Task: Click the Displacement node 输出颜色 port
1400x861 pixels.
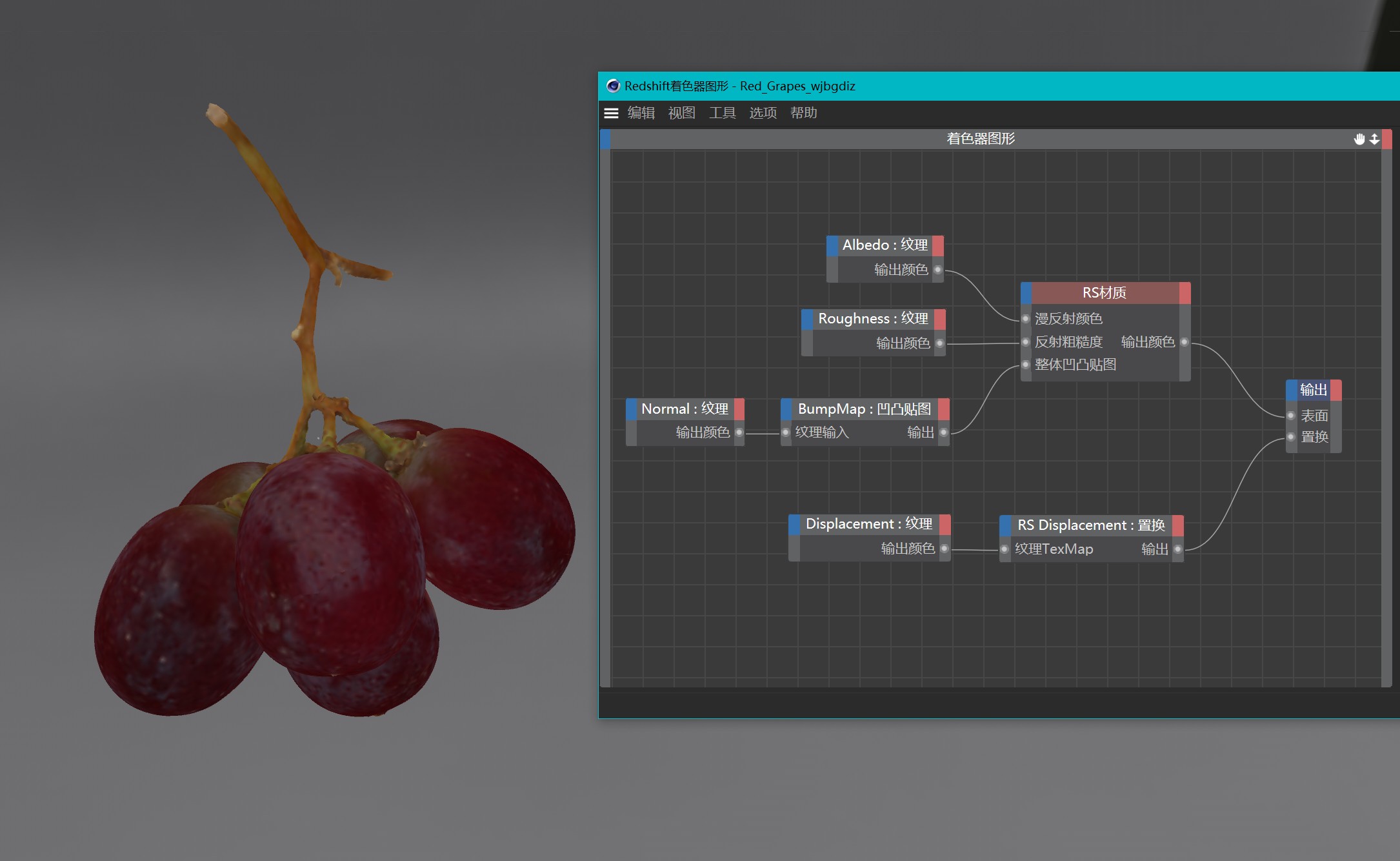Action: [945, 549]
